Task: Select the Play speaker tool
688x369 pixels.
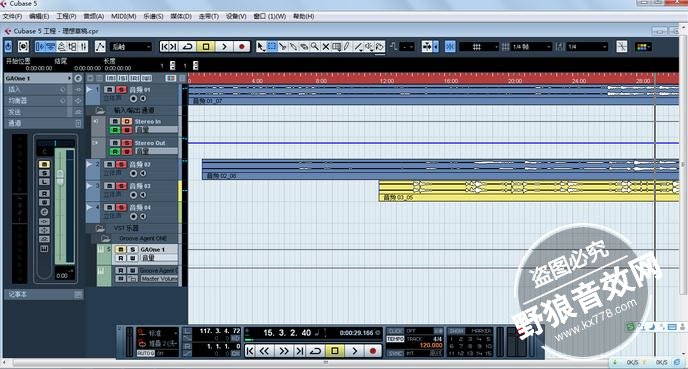Action: point(369,47)
